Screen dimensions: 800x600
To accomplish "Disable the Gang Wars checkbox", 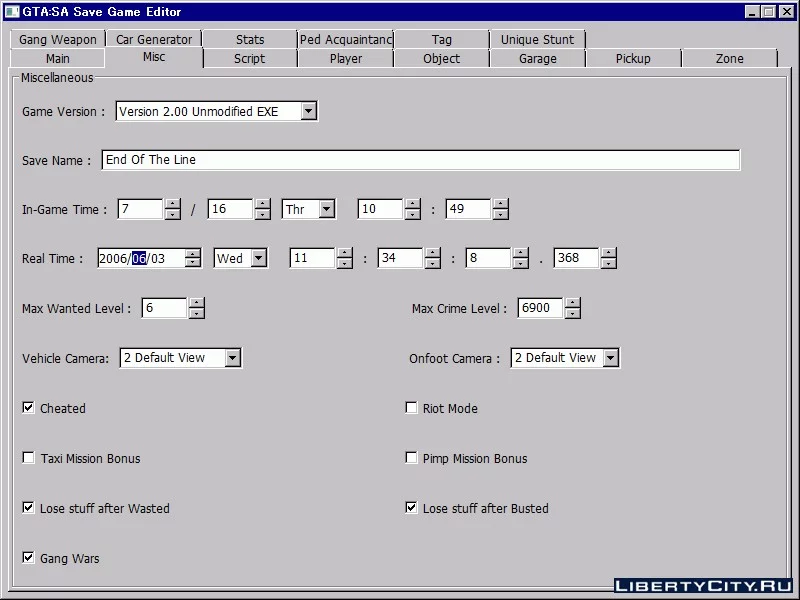I will [28, 558].
